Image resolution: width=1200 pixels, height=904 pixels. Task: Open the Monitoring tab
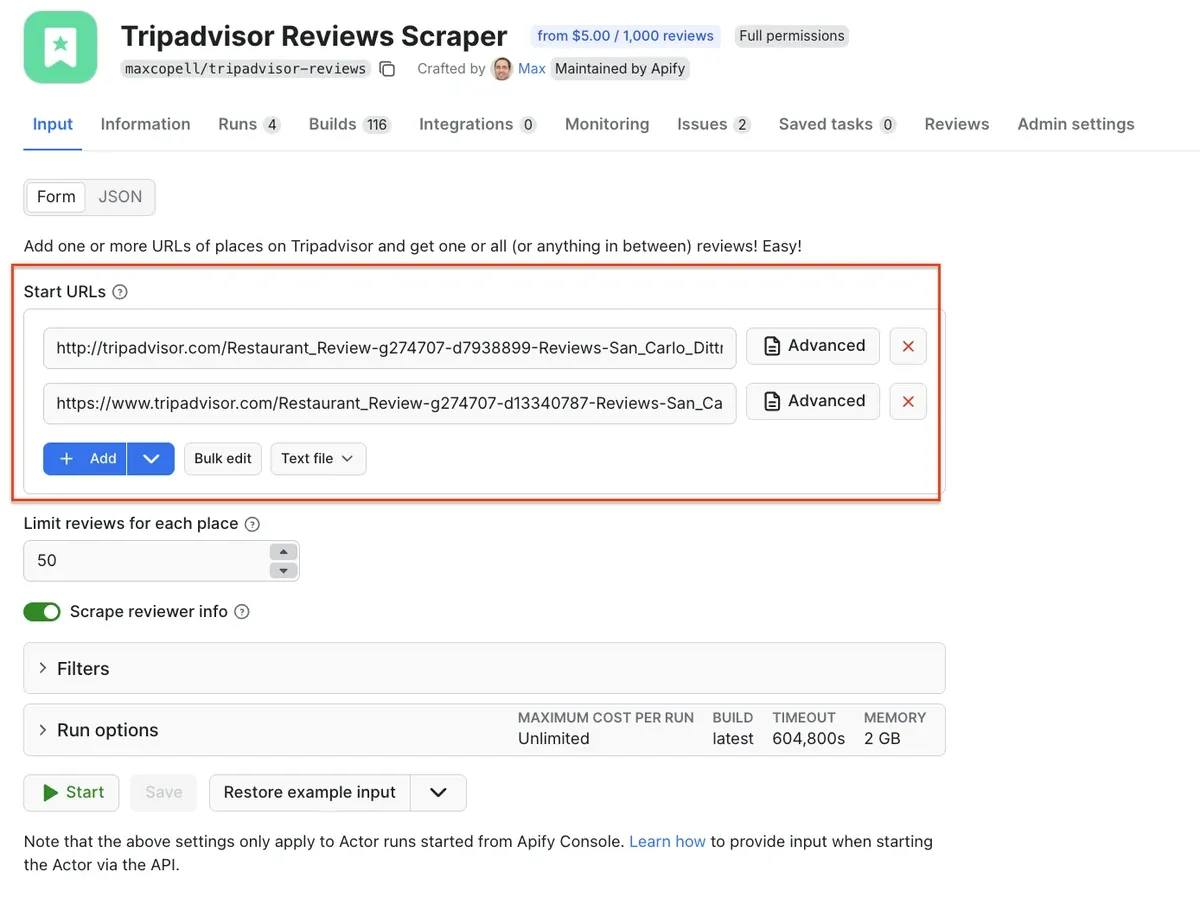pos(607,124)
